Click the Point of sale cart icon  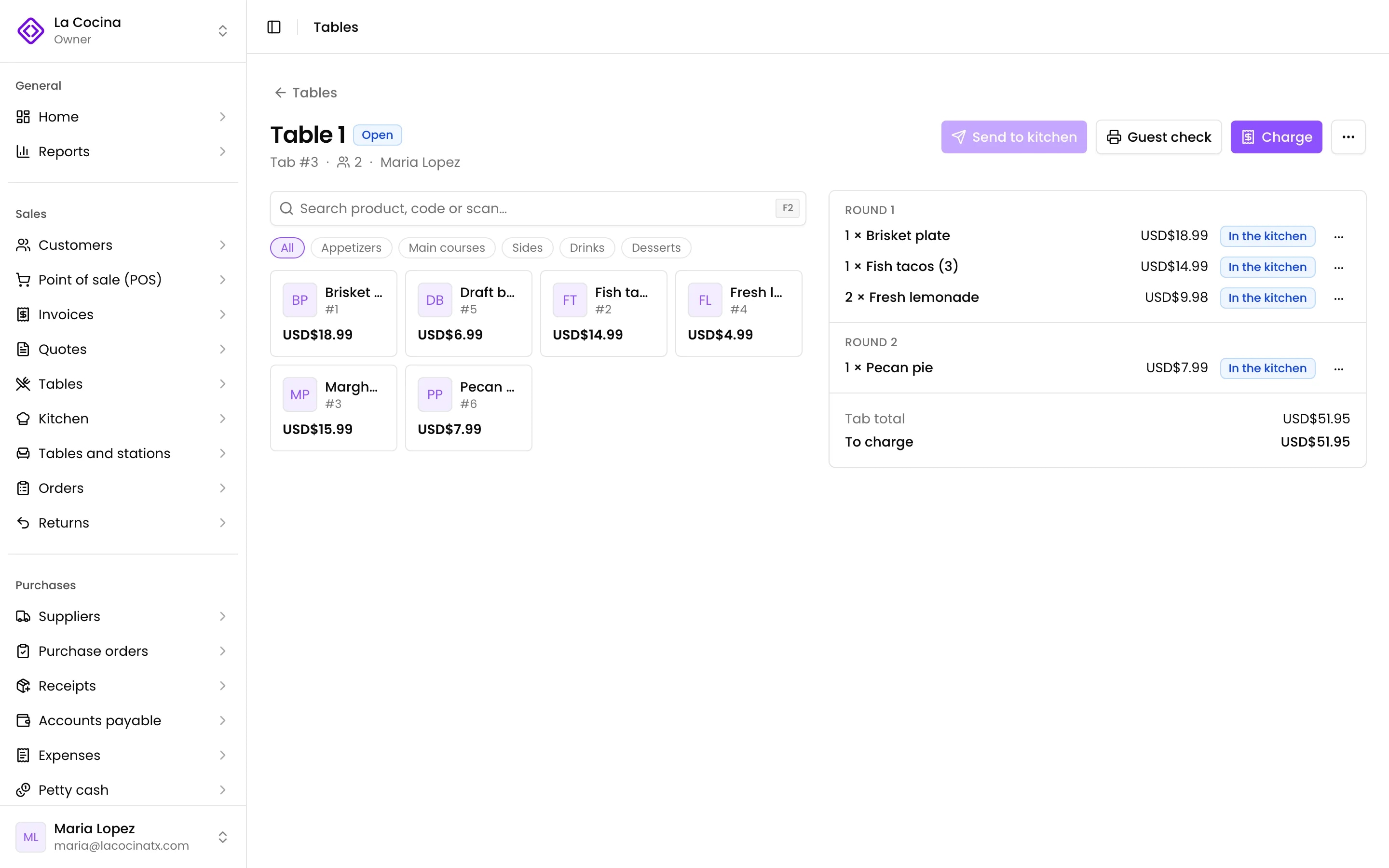(23, 280)
